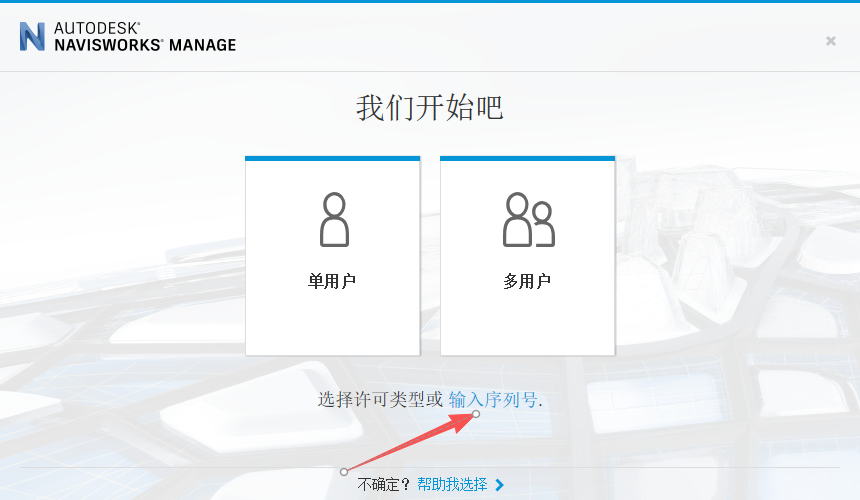860x500 pixels.
Task: Click the 我们开始吧 heading text
Action: tap(429, 107)
